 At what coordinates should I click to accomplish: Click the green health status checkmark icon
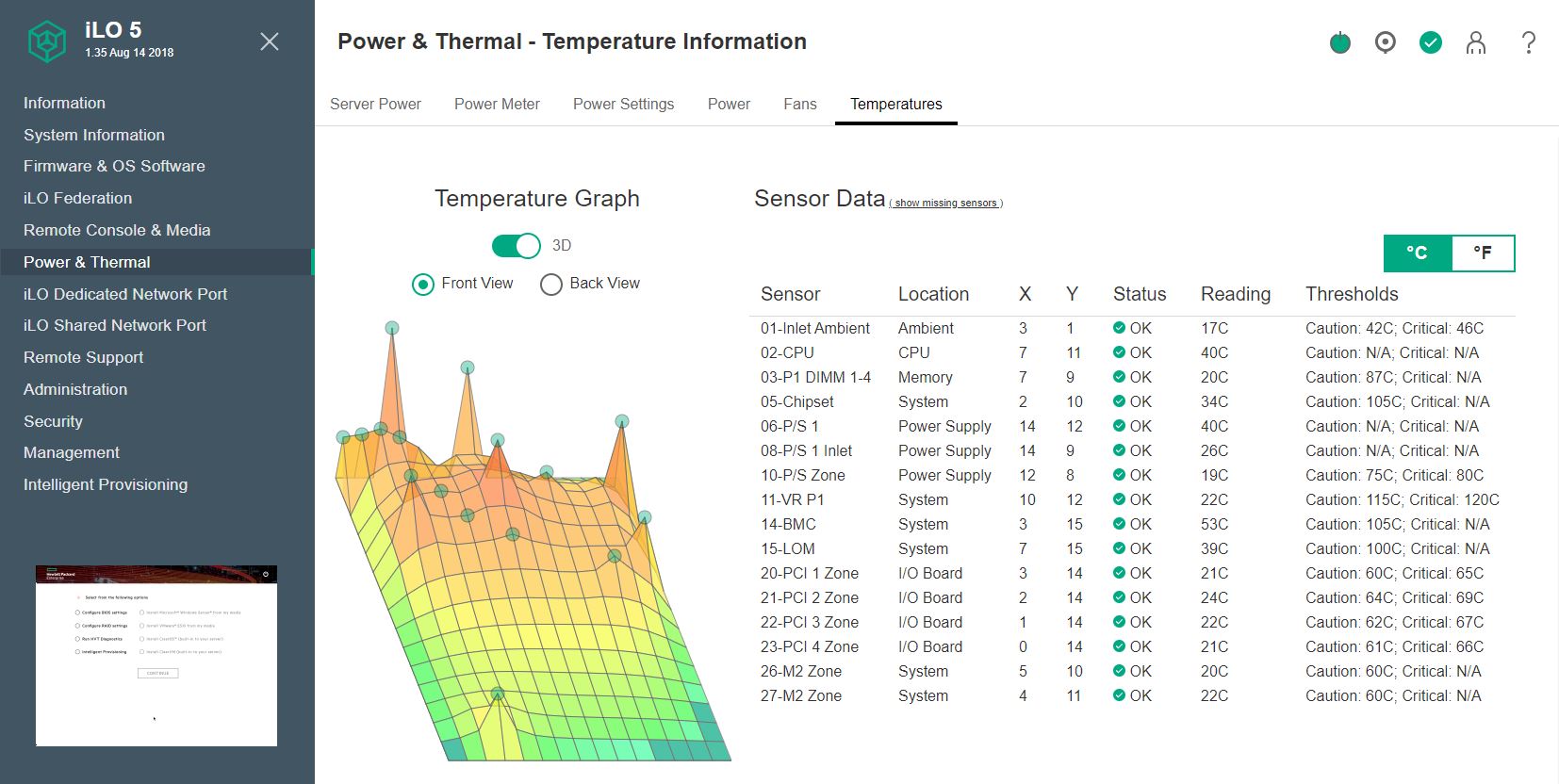1430,42
